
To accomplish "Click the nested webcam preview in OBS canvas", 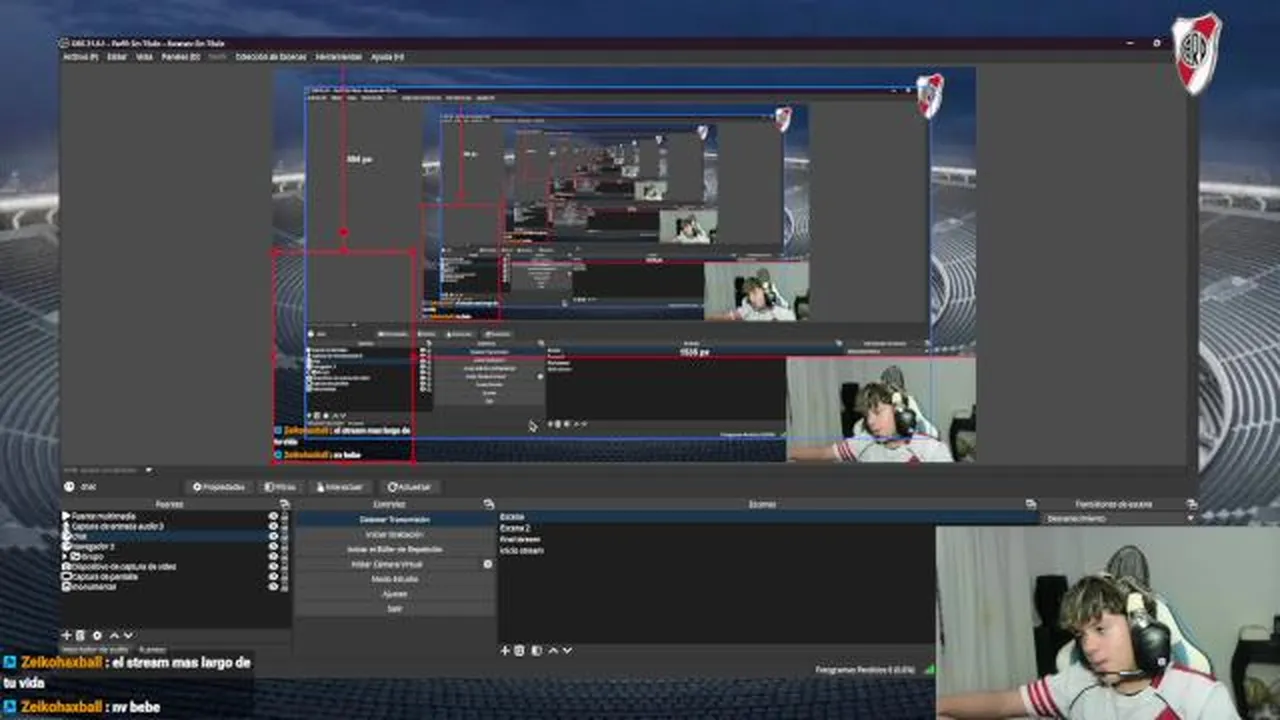I will 881,410.
